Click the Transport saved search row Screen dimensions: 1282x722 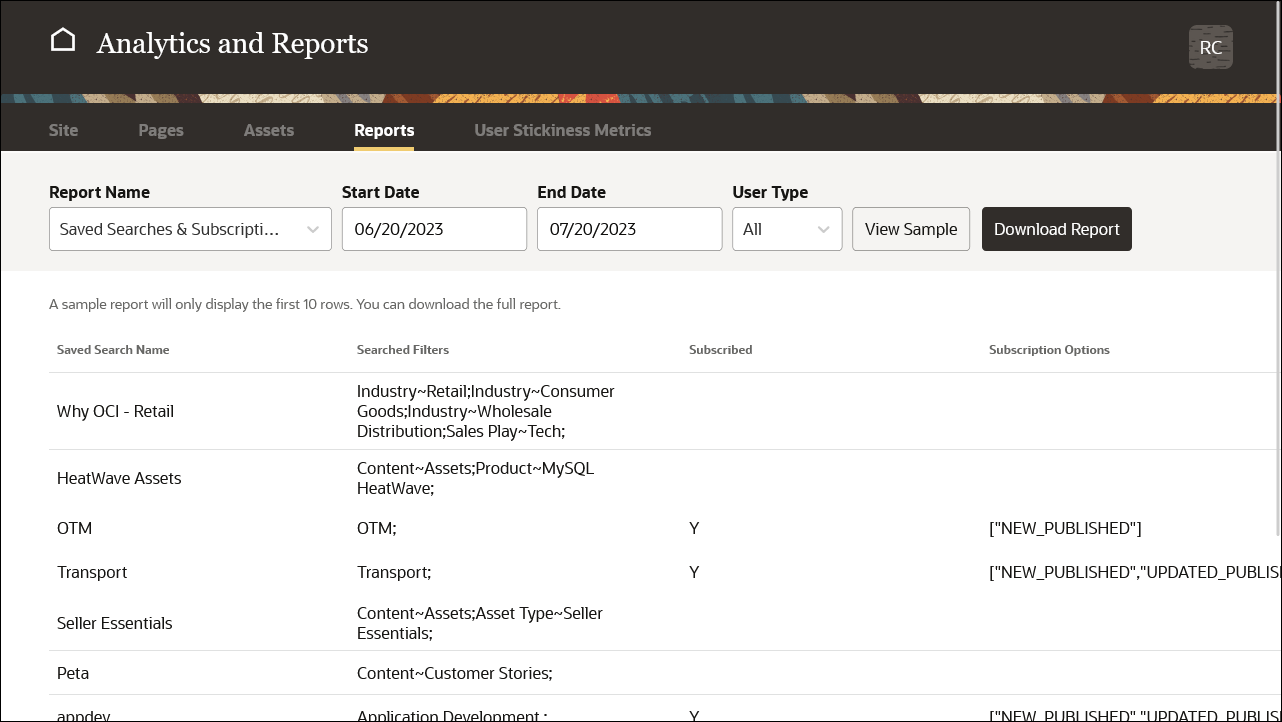[92, 572]
